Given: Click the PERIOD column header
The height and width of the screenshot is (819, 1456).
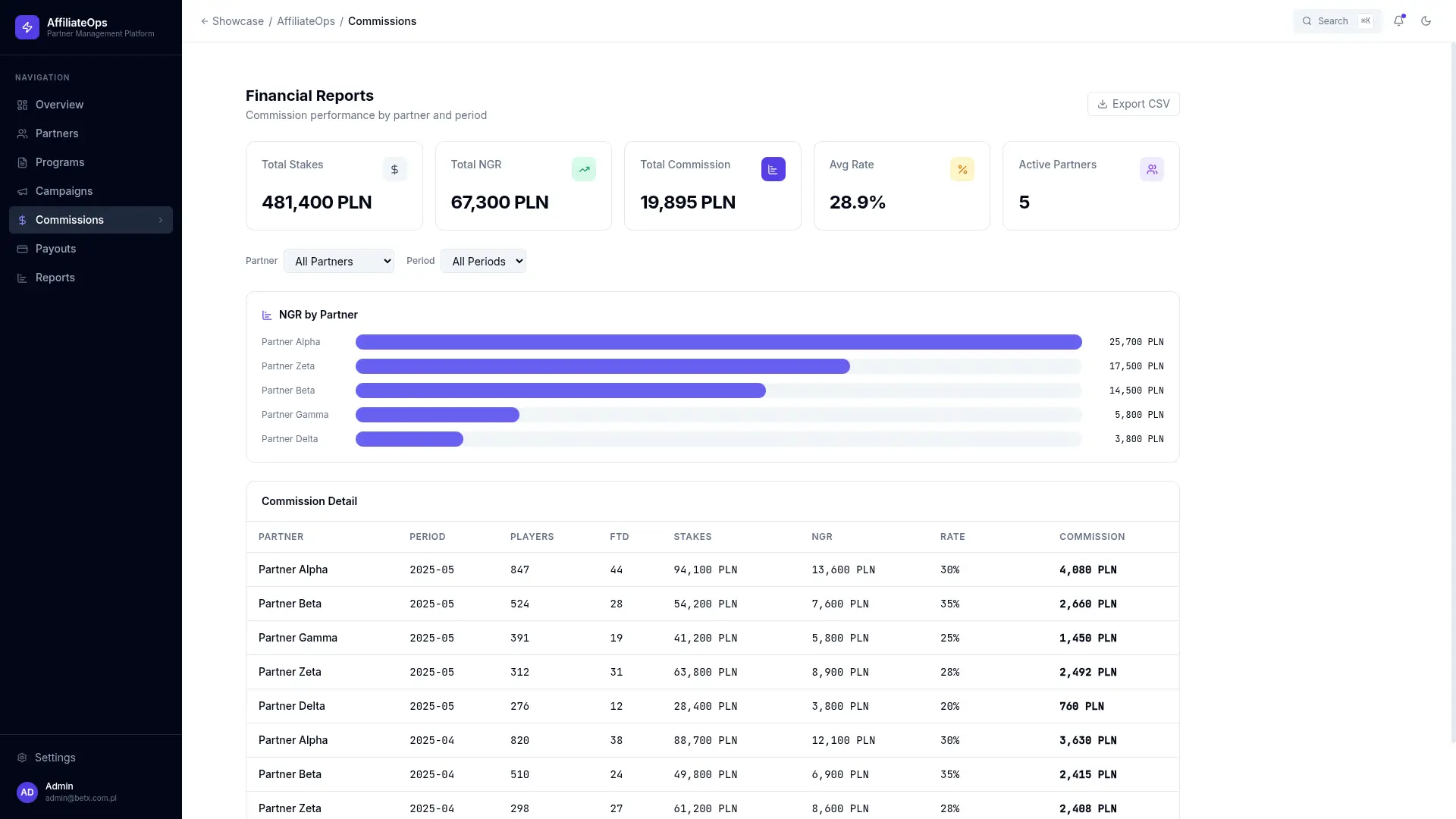Looking at the screenshot, I should pyautogui.click(x=427, y=537).
